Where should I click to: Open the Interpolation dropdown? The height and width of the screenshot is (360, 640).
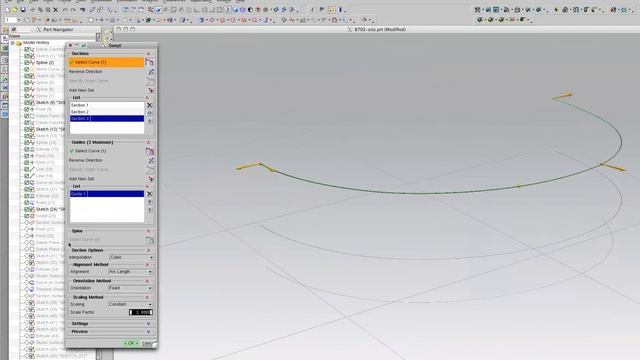[131, 257]
